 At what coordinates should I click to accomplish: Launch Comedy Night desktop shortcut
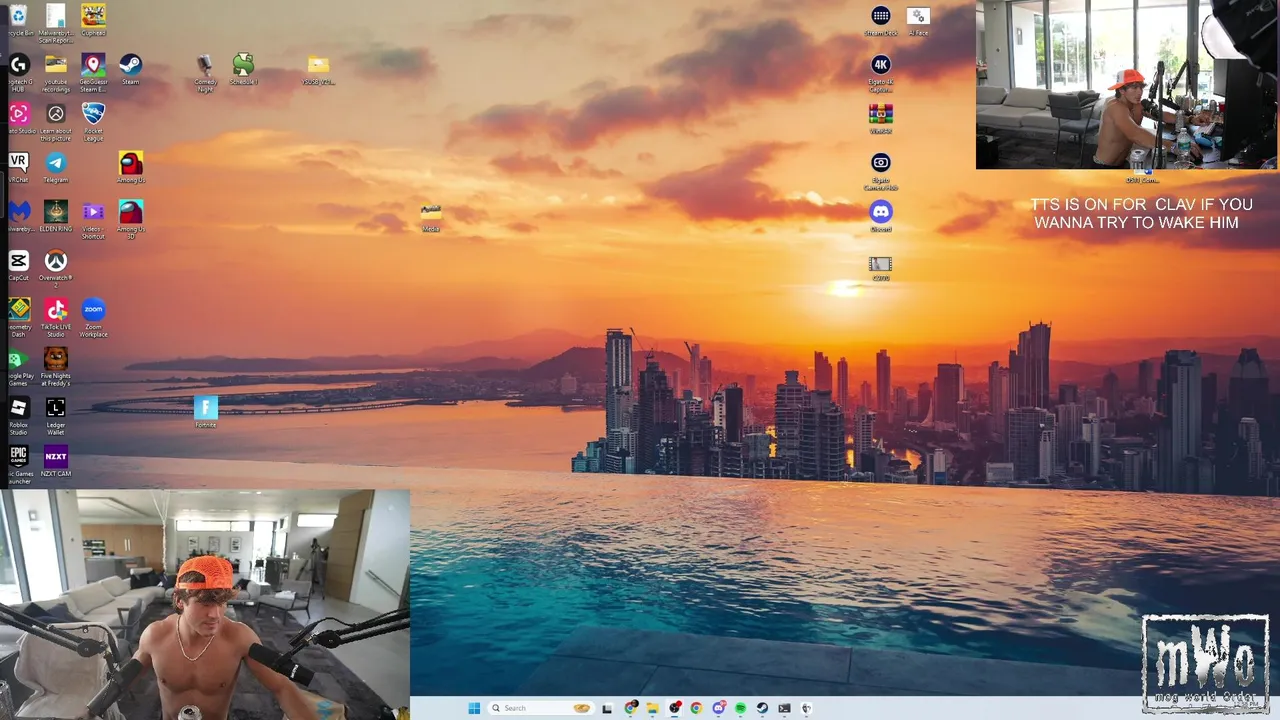(x=205, y=72)
